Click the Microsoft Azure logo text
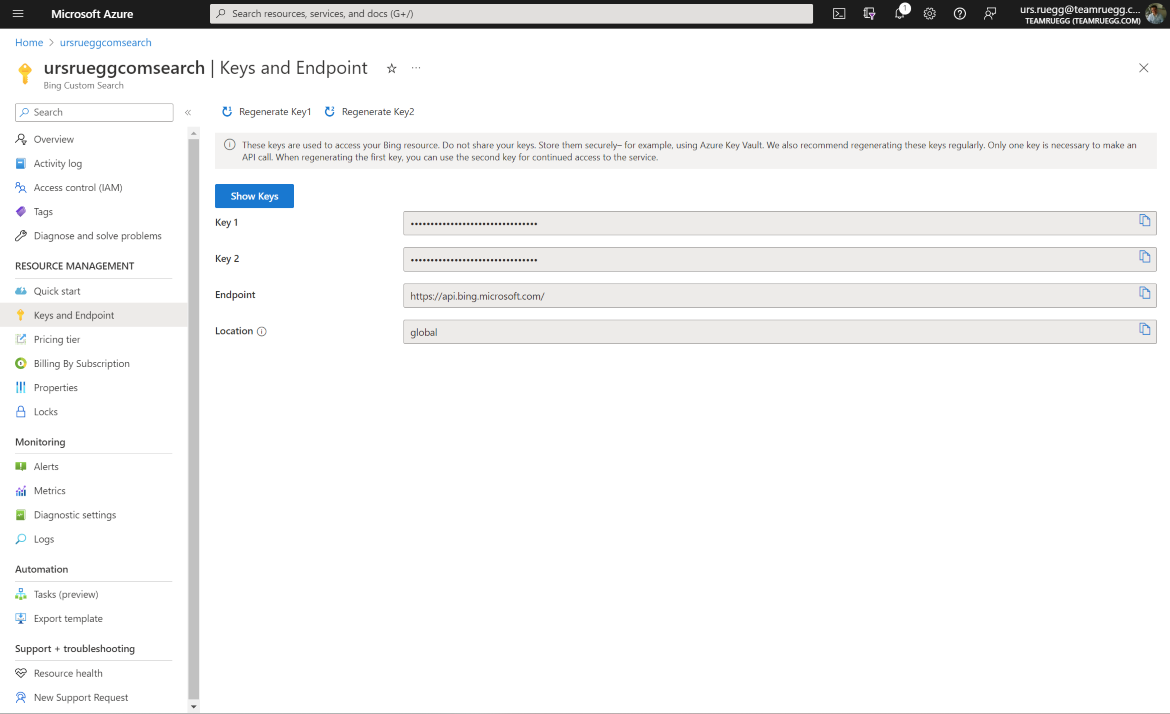The image size is (1170, 714). 92,13
